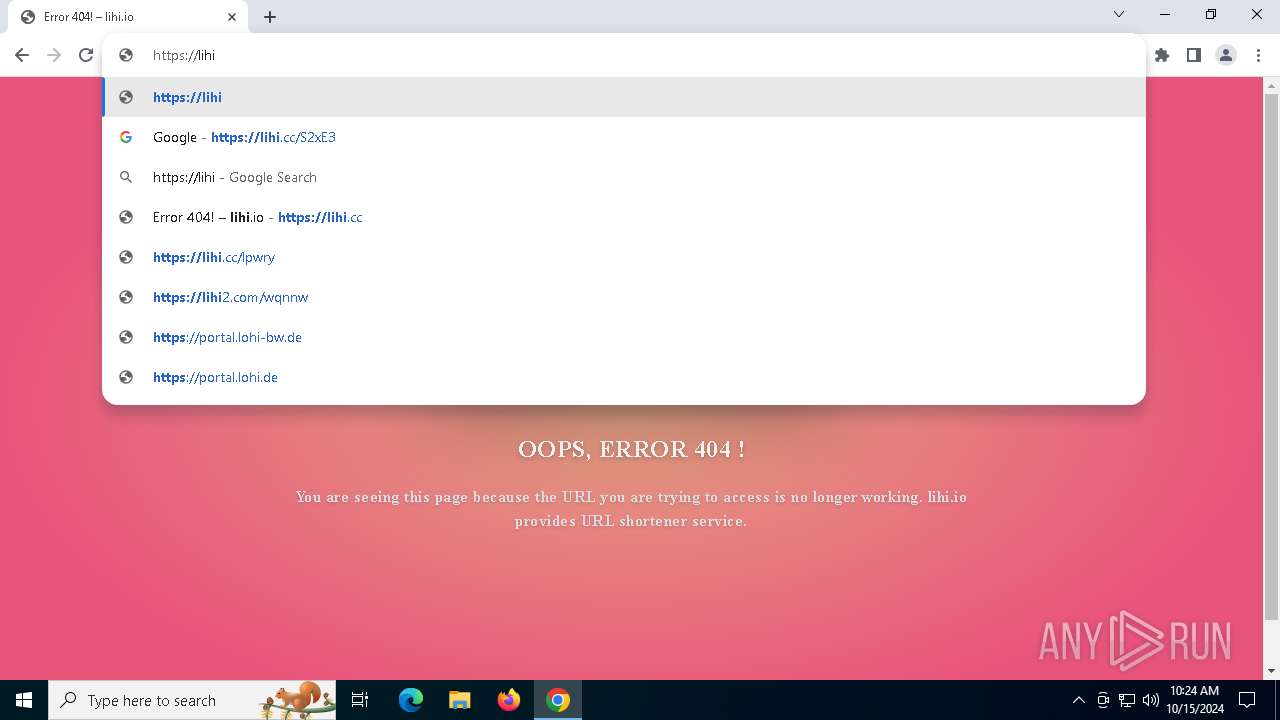This screenshot has height=720, width=1280.
Task: Choose the portal.lohi.de suggestion
Action: pos(624,377)
